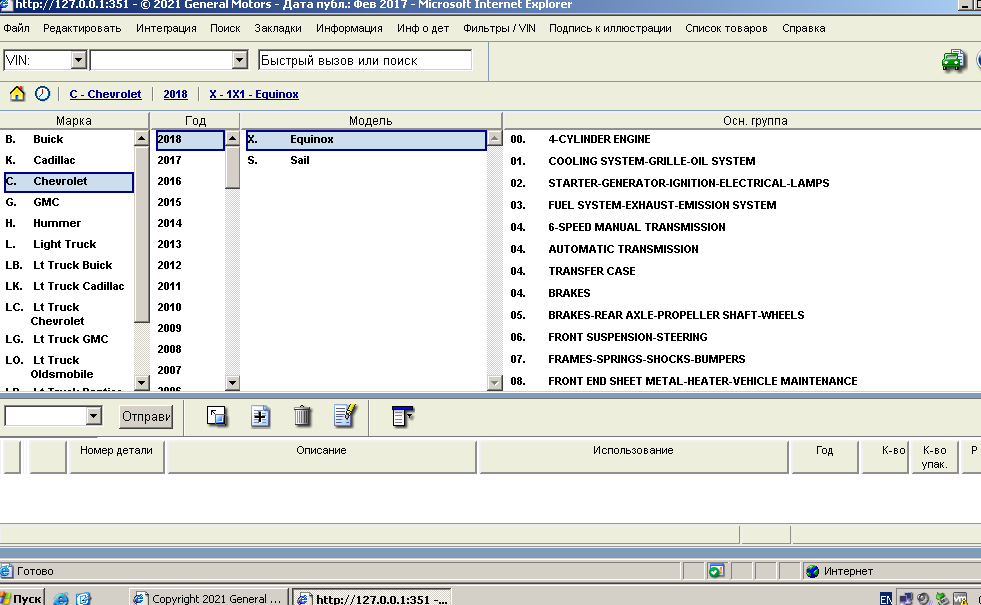Image resolution: width=981 pixels, height=605 pixels.
Task: Open the VIN type dropdown
Action: (x=78, y=61)
